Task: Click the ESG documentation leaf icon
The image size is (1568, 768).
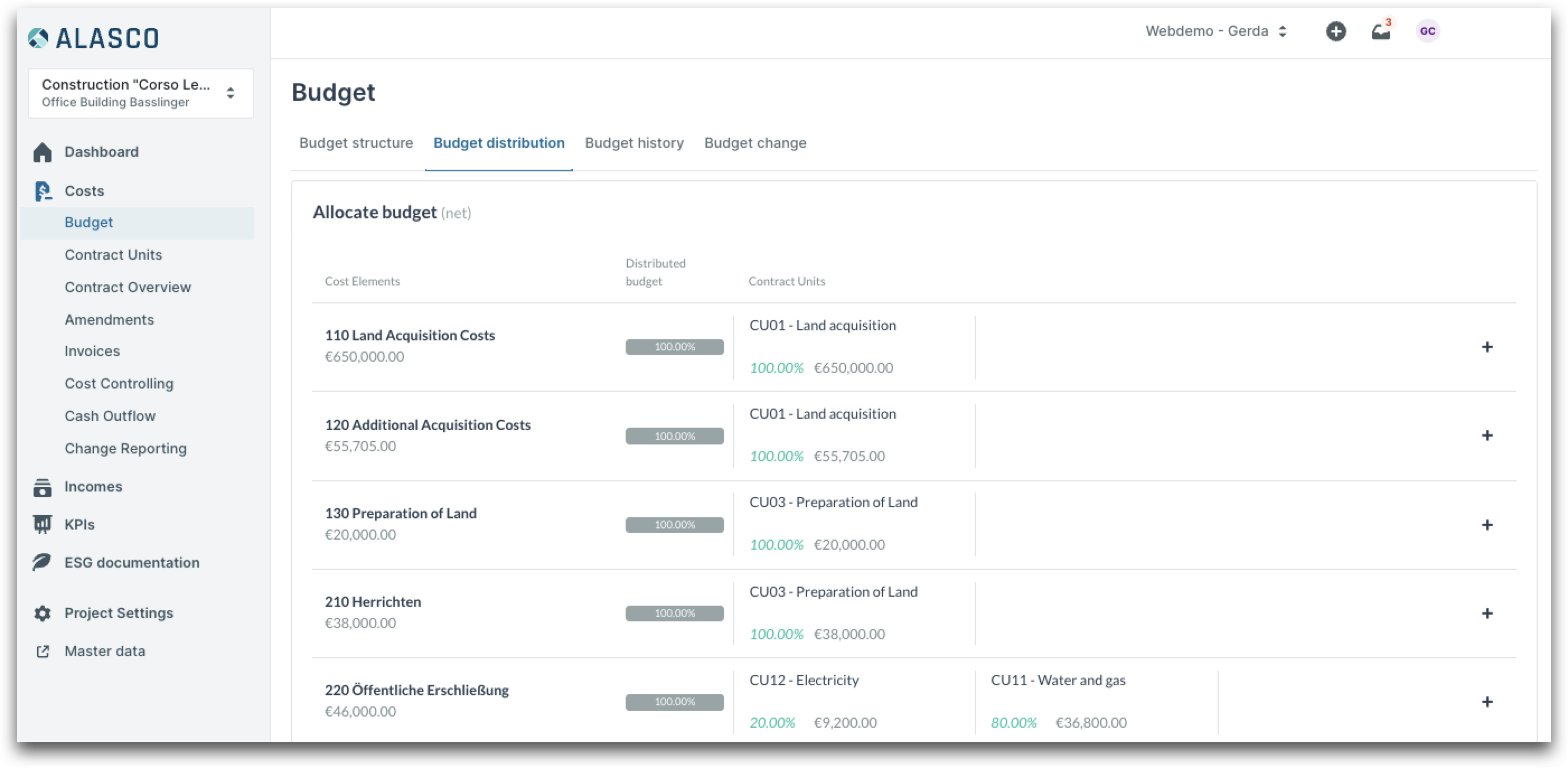Action: (x=42, y=563)
